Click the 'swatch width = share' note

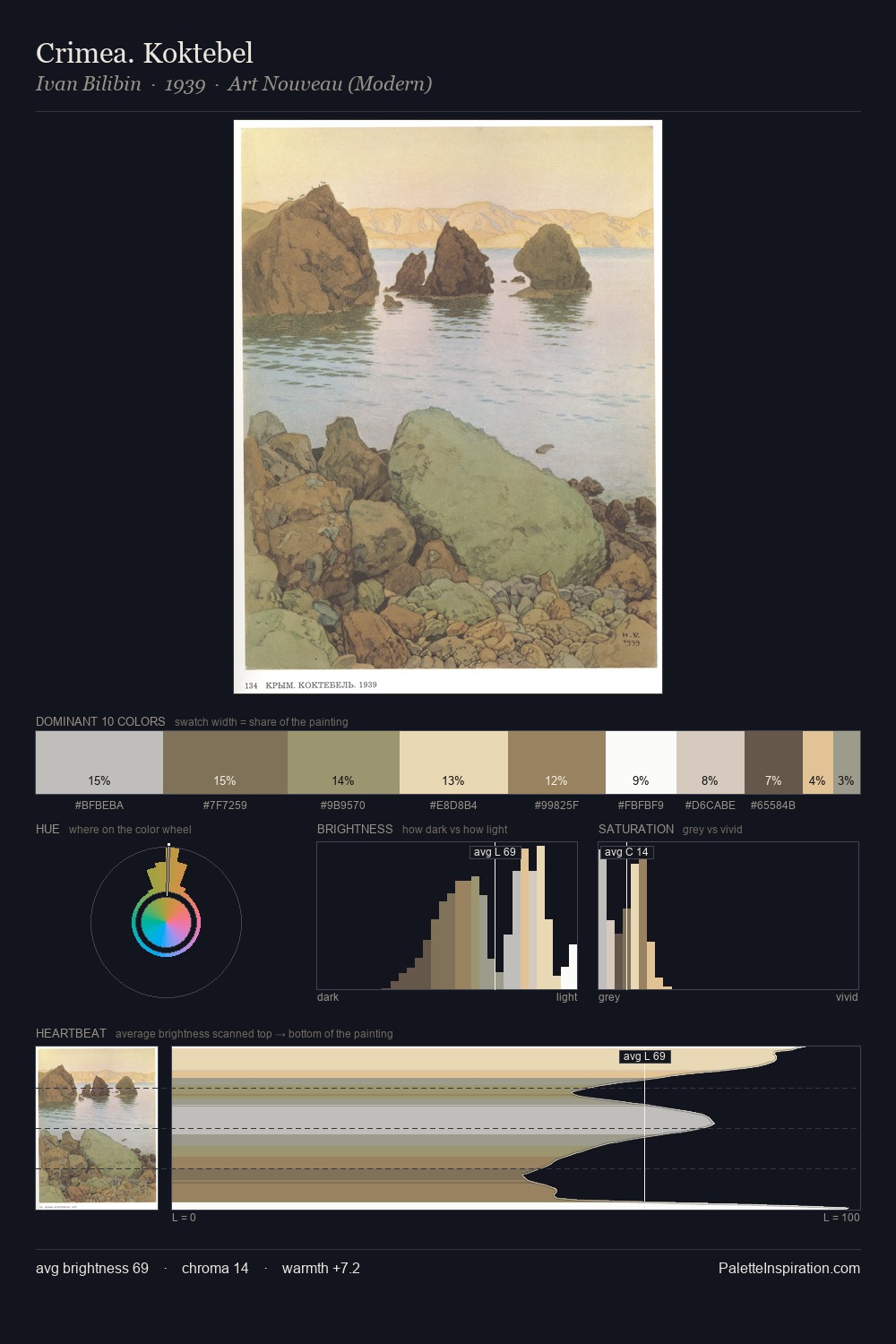262,722
